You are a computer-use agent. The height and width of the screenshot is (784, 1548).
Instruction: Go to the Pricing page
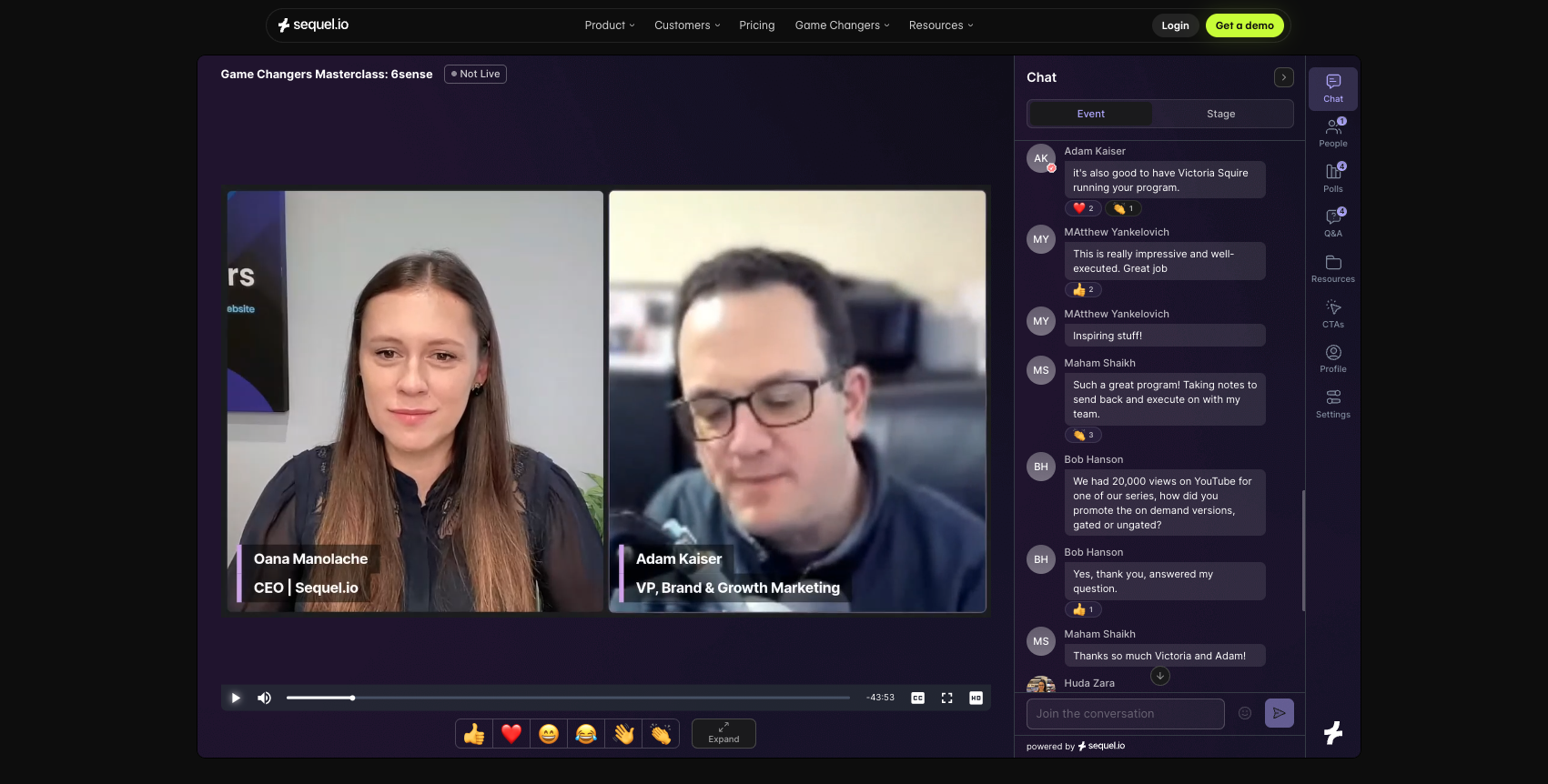tap(756, 25)
